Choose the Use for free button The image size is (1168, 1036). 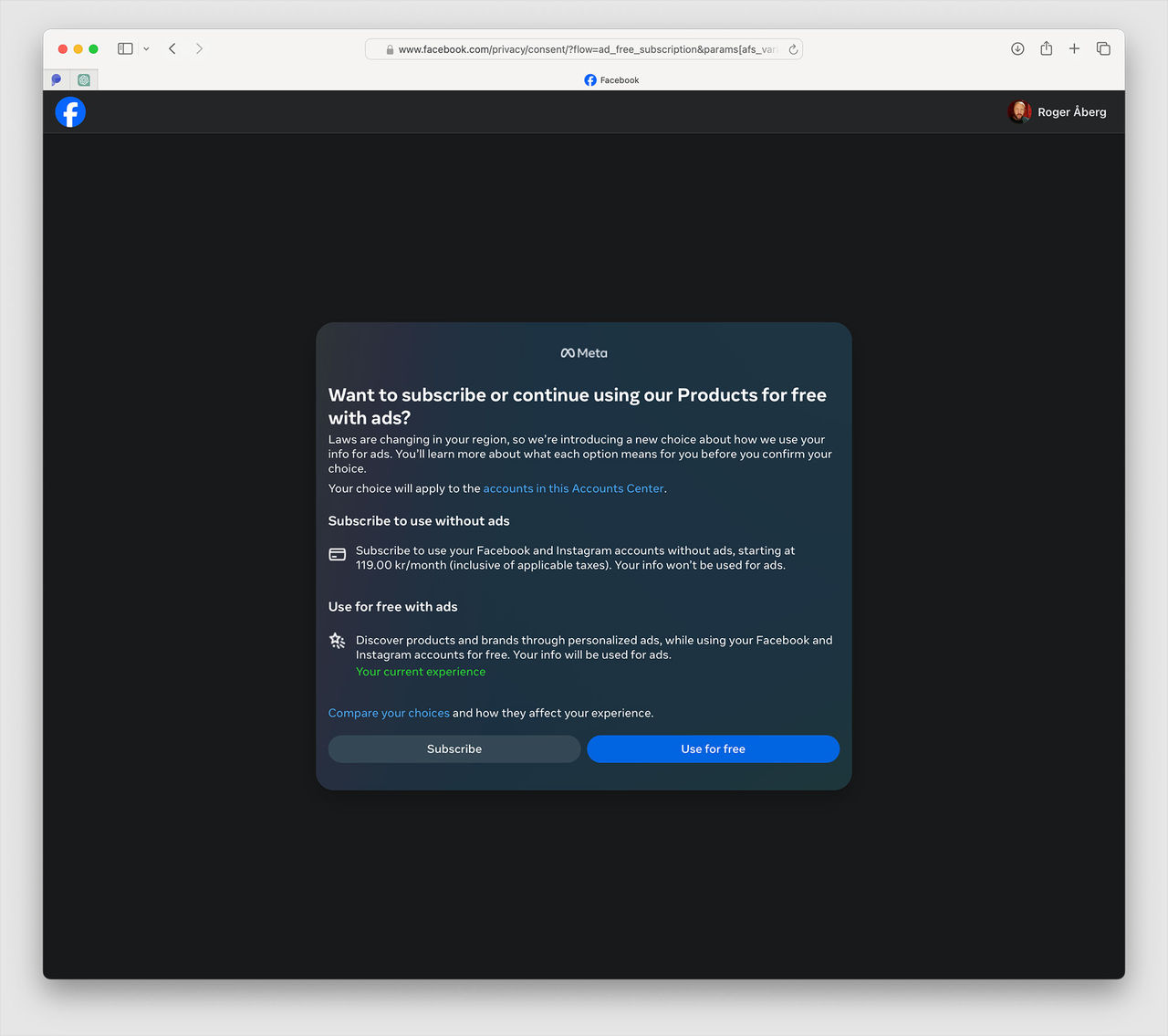713,748
